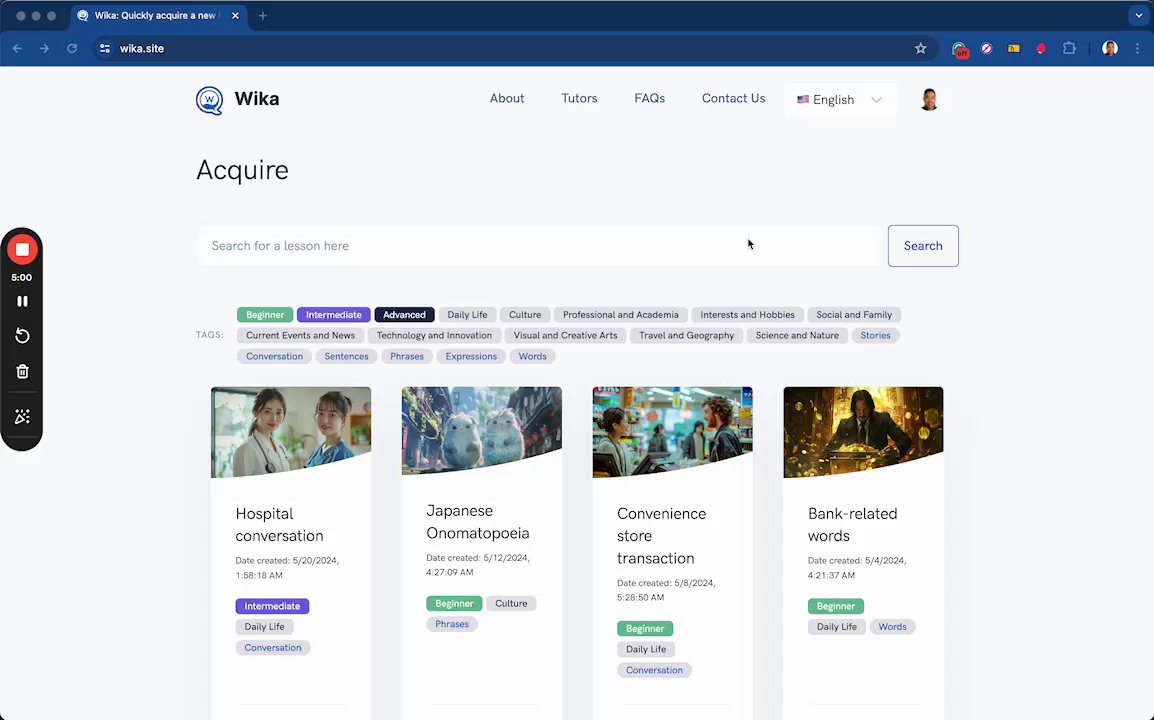Open the Hospital conversation lesson thumbnail
Image resolution: width=1154 pixels, height=720 pixels.
click(291, 432)
